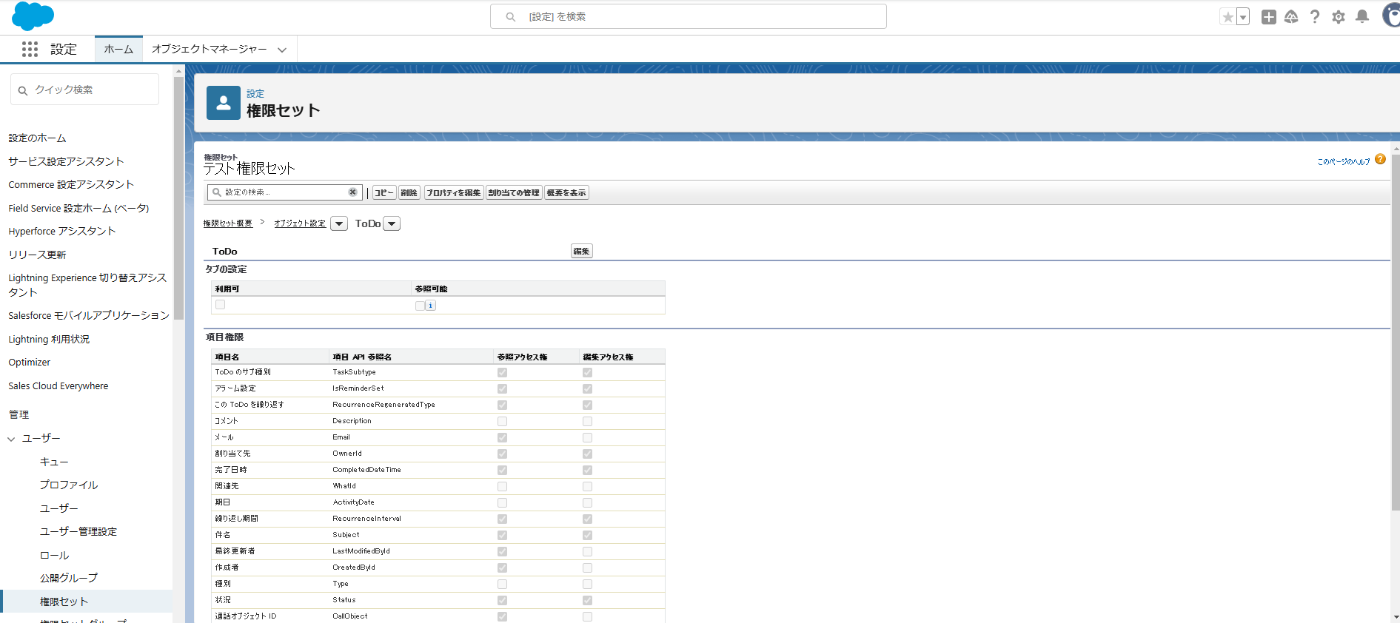Toggle read access for Description field
Image resolution: width=1400 pixels, height=623 pixels.
pyautogui.click(x=502, y=421)
